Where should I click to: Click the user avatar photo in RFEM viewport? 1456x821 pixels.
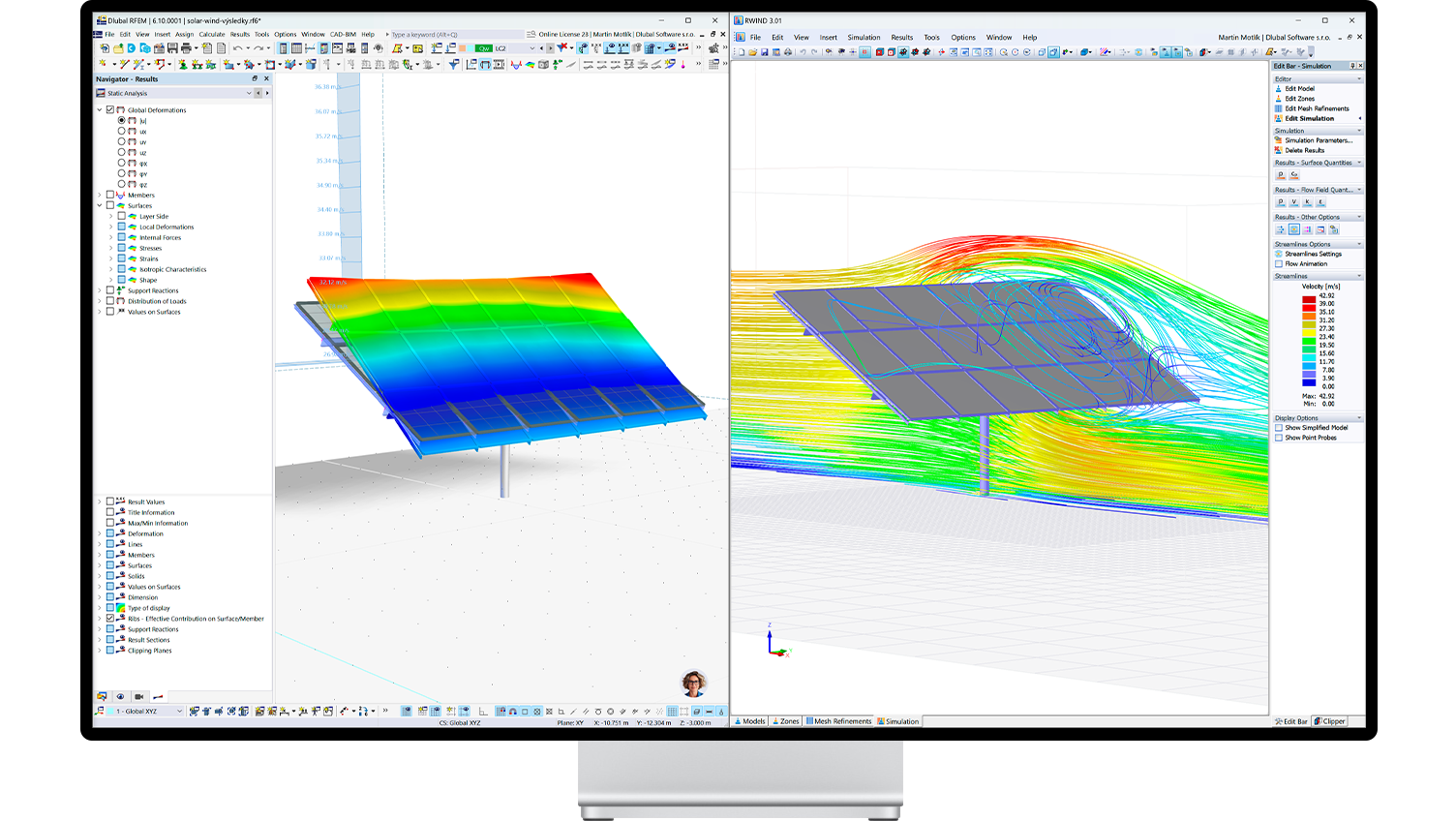click(693, 683)
